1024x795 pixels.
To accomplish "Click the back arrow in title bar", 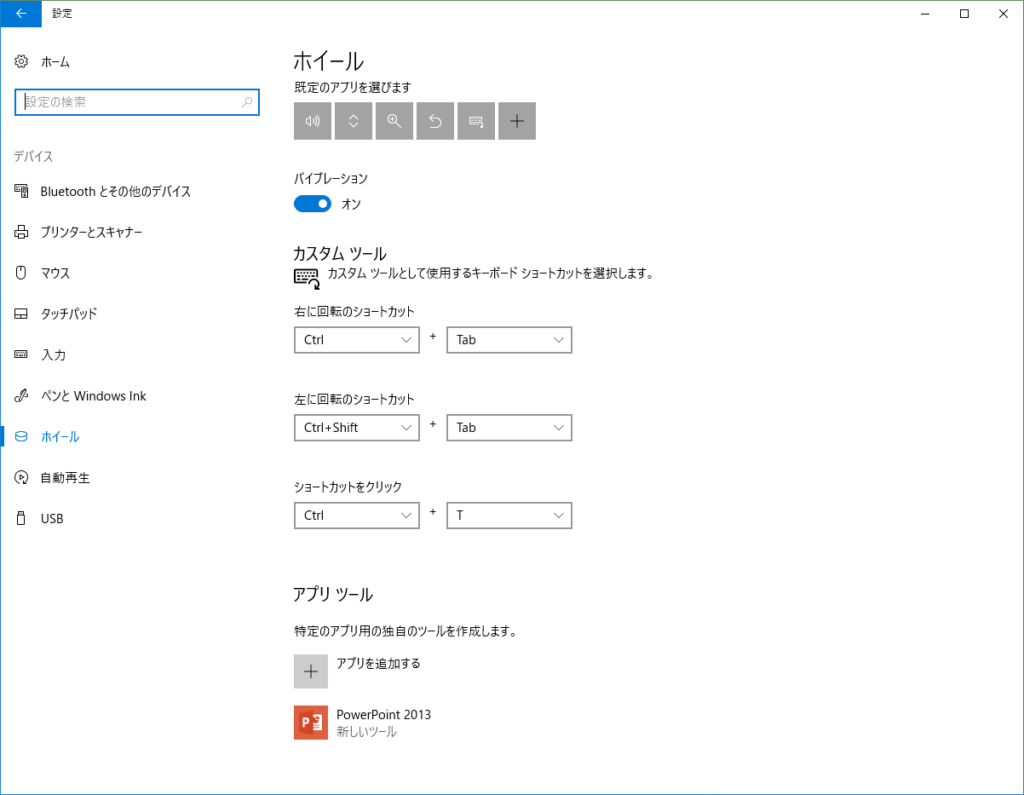I will tap(21, 13).
